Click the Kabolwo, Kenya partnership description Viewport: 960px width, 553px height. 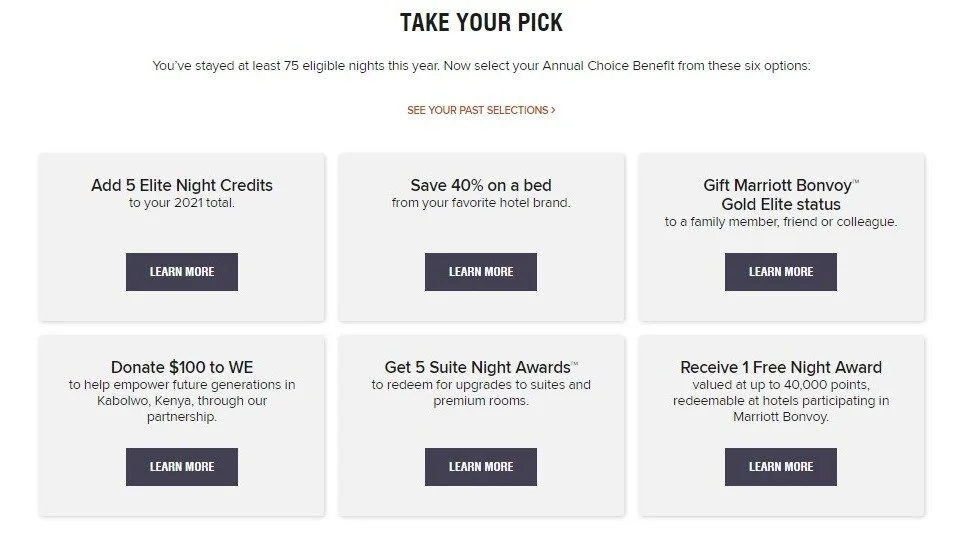181,401
